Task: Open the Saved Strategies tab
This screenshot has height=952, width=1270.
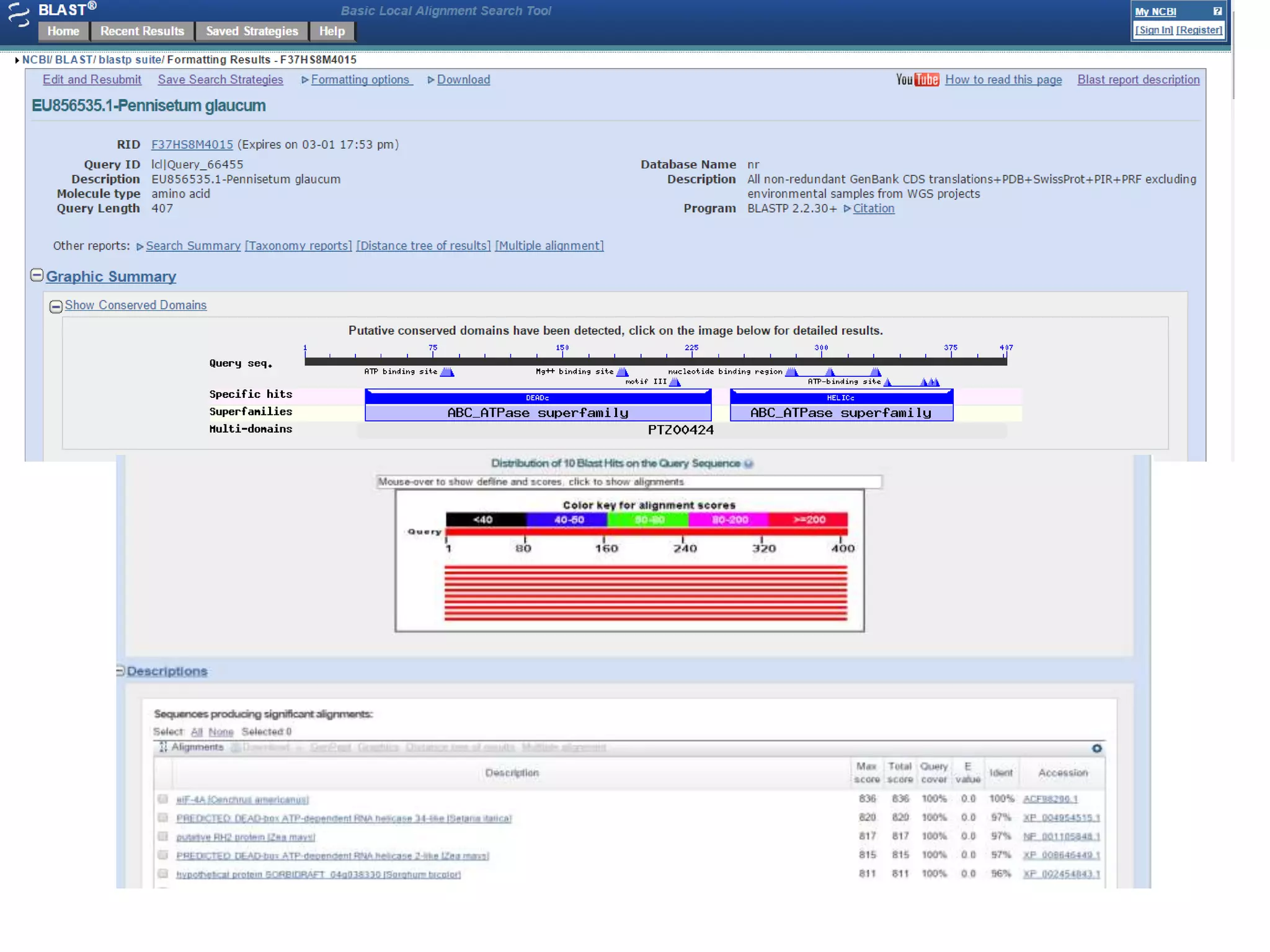Action: pyautogui.click(x=252, y=31)
